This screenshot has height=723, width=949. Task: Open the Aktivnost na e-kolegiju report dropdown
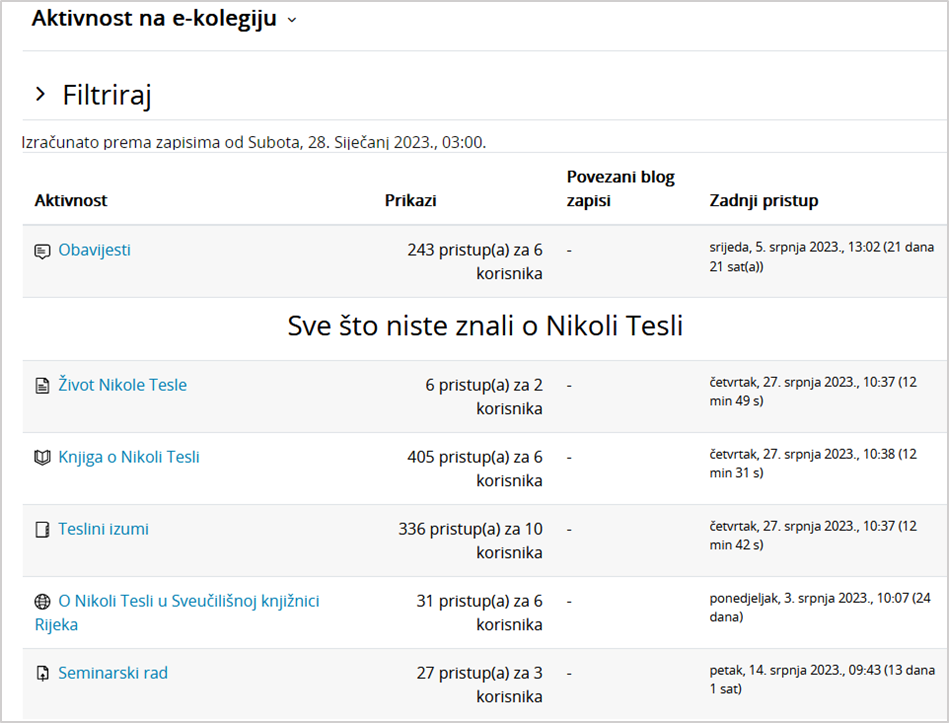click(291, 20)
